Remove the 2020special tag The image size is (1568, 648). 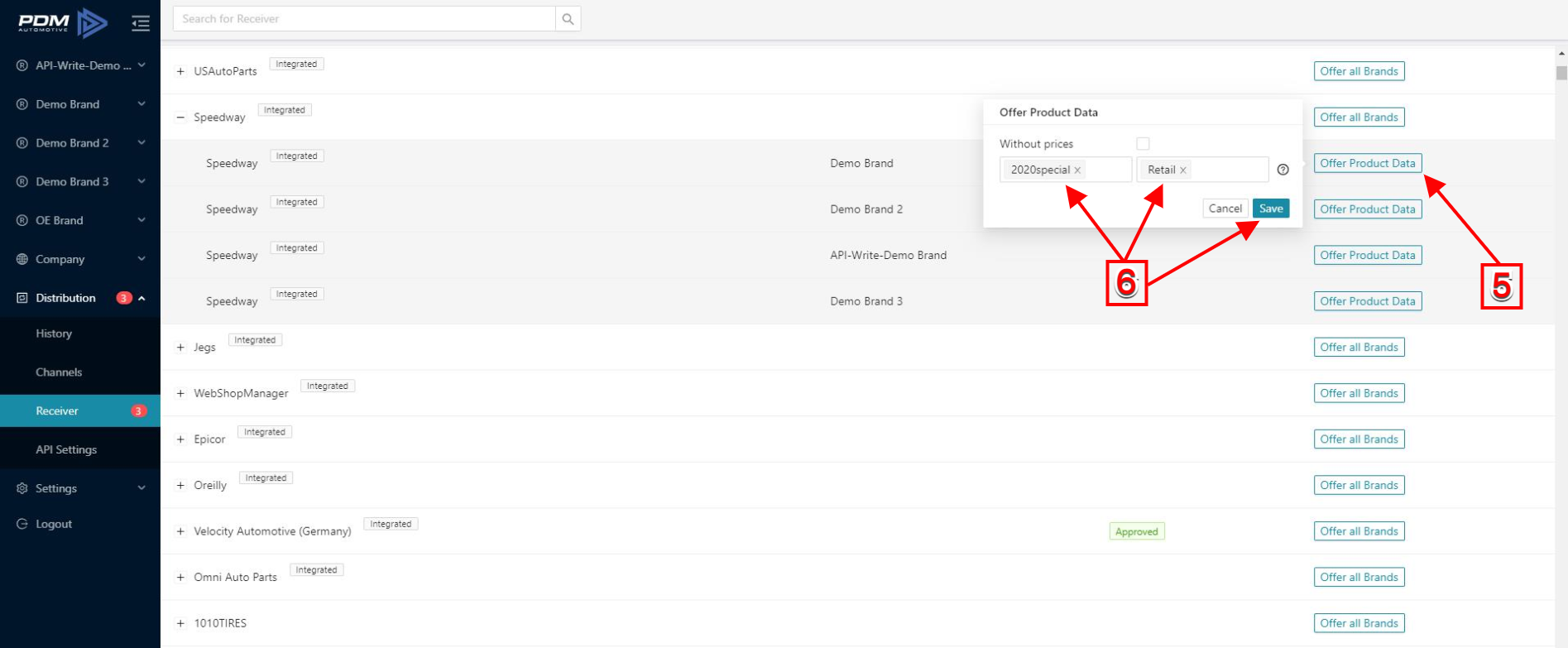[x=1077, y=170]
